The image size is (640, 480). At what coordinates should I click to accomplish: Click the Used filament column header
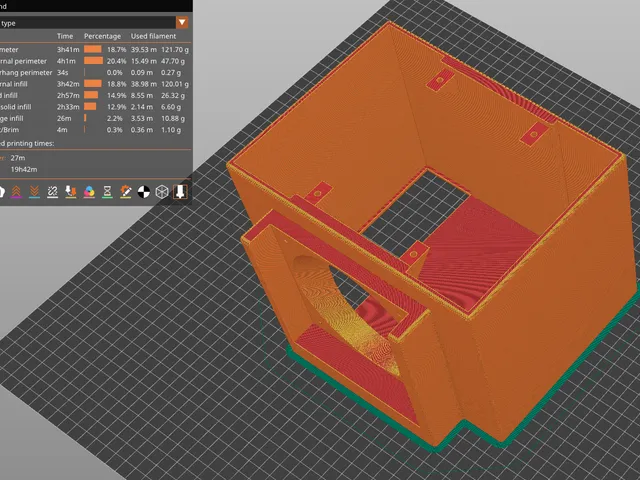153,36
